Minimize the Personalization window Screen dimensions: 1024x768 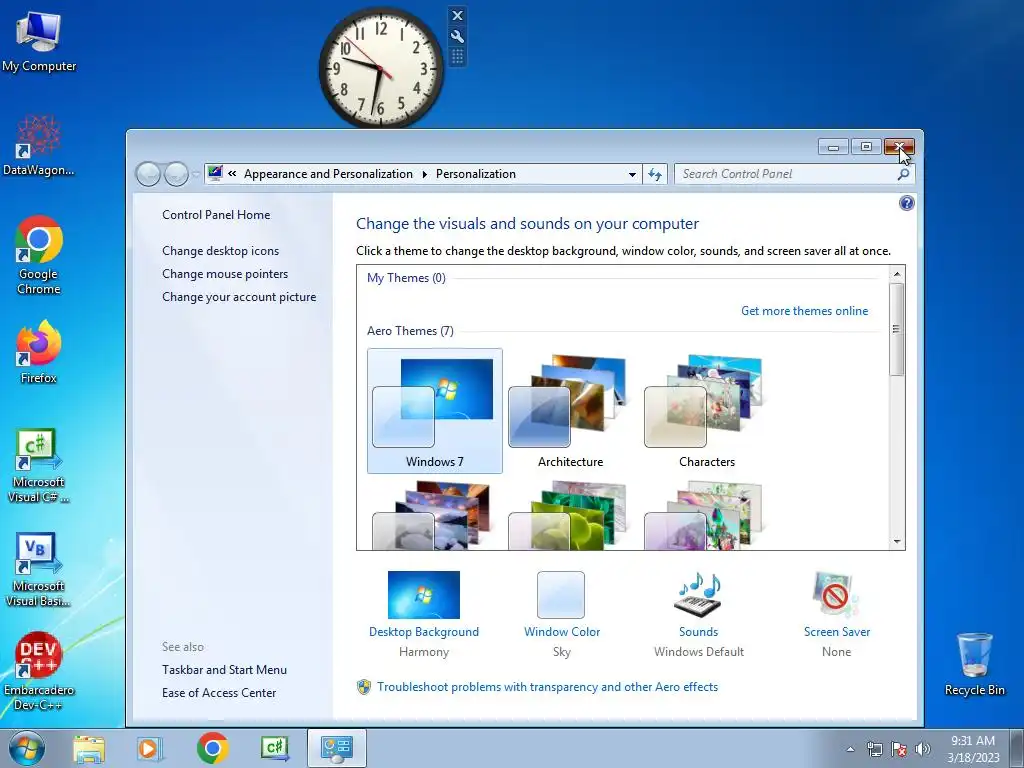tap(833, 147)
